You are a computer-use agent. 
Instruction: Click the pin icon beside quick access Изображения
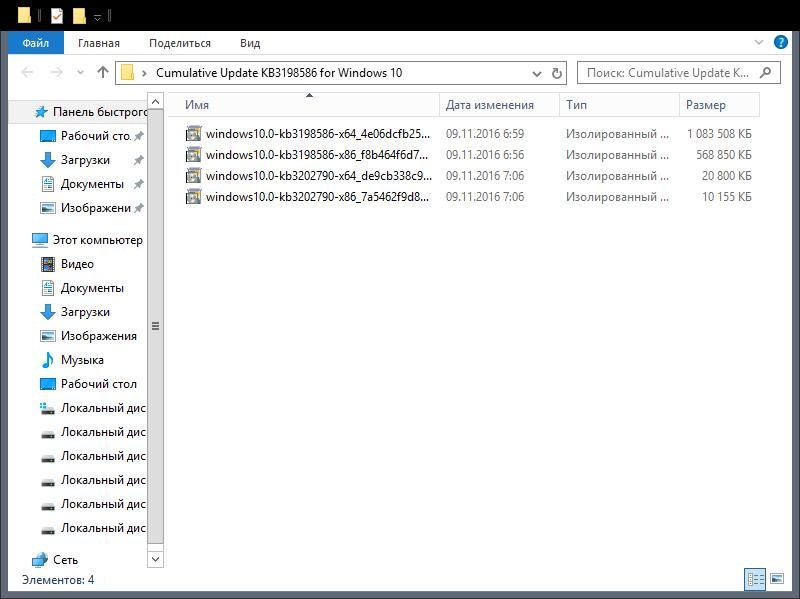138,208
